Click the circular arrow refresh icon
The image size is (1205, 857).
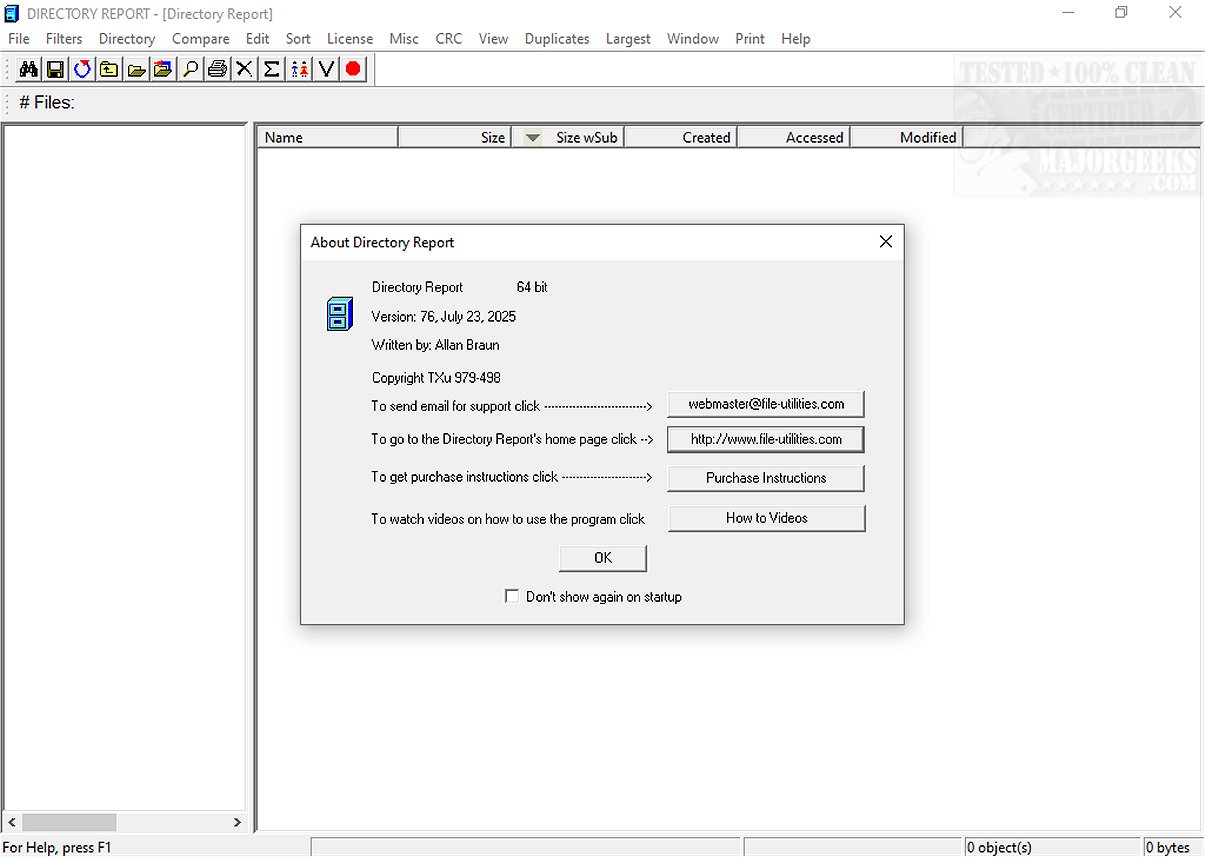tap(82, 69)
